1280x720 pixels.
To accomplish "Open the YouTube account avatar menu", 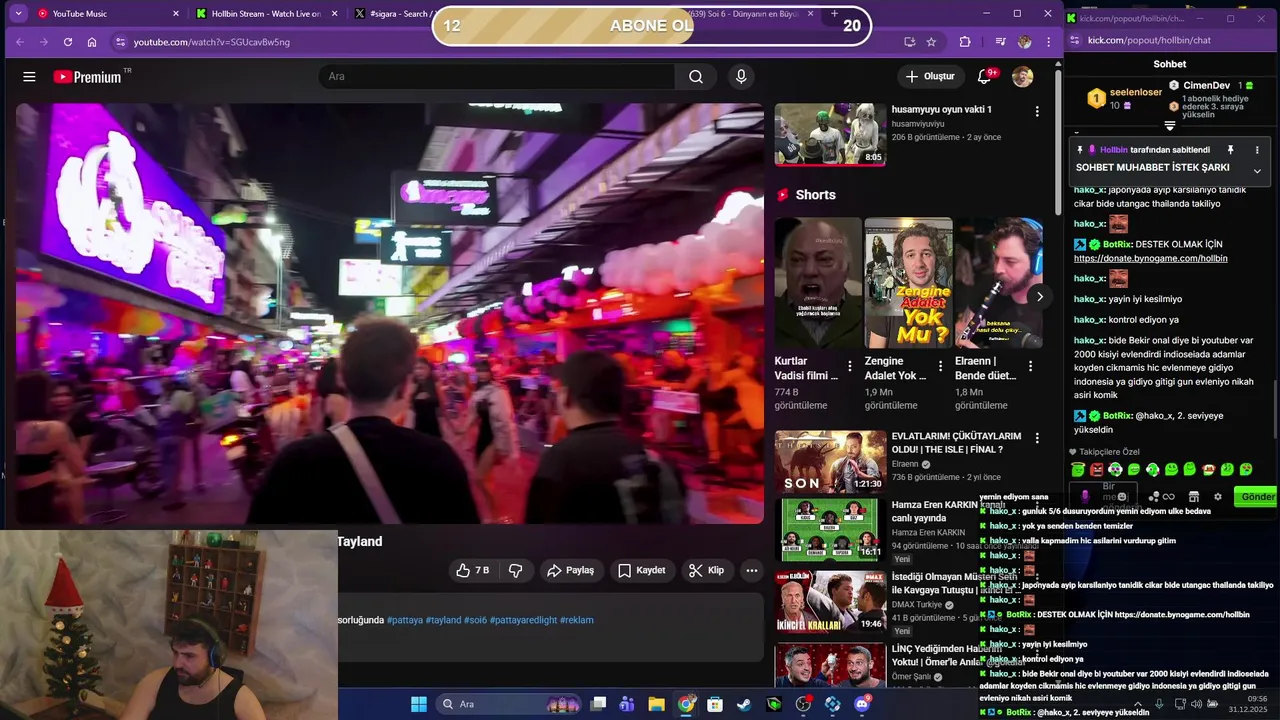I will click(1022, 77).
